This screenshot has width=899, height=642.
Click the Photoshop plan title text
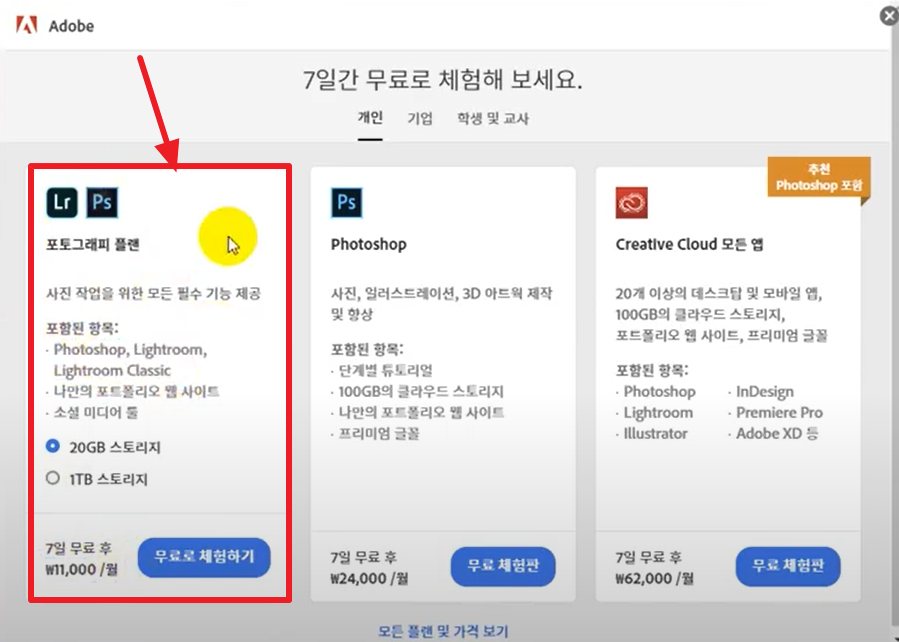[369, 245]
